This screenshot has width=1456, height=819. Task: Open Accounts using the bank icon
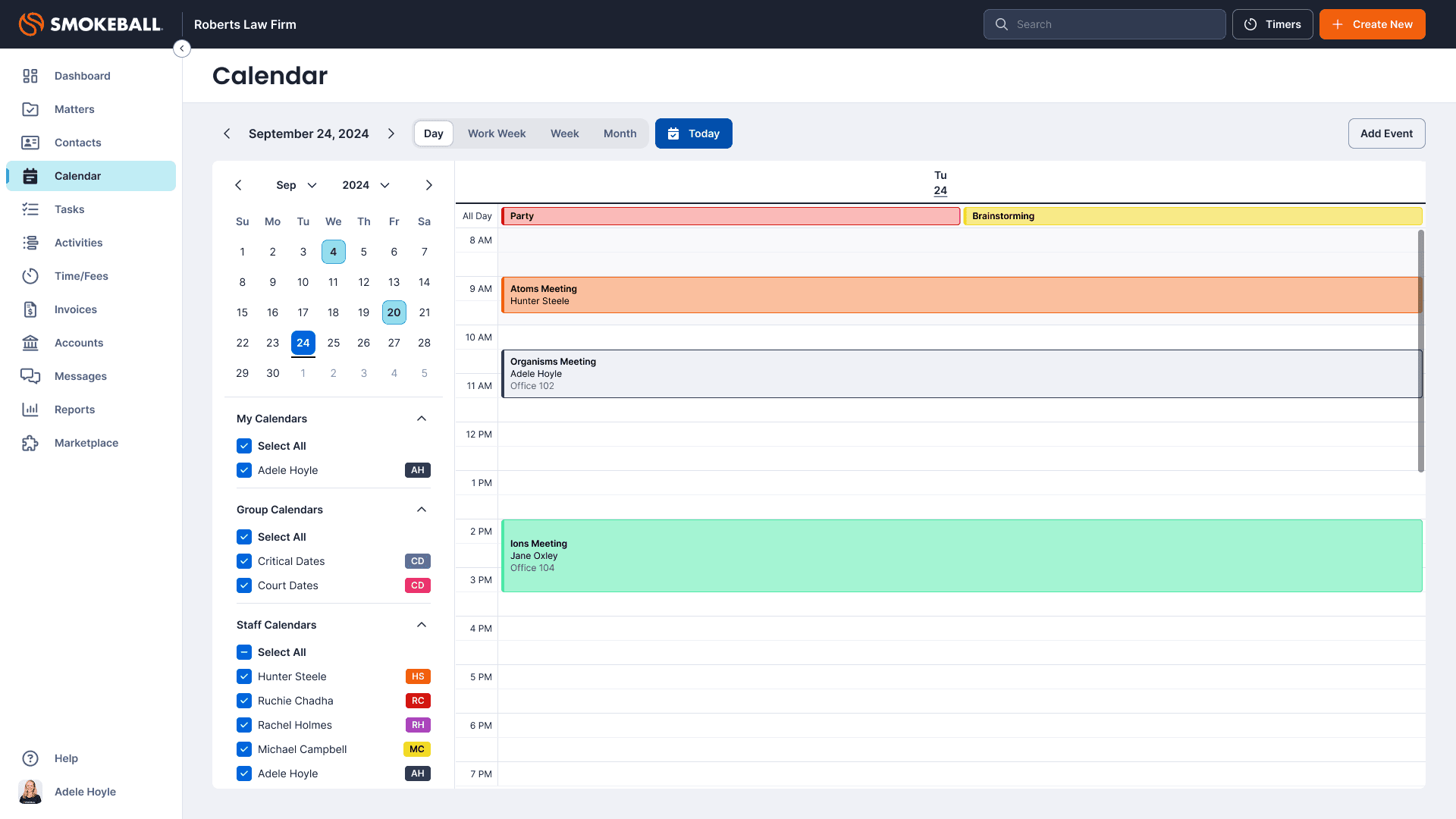(x=30, y=343)
